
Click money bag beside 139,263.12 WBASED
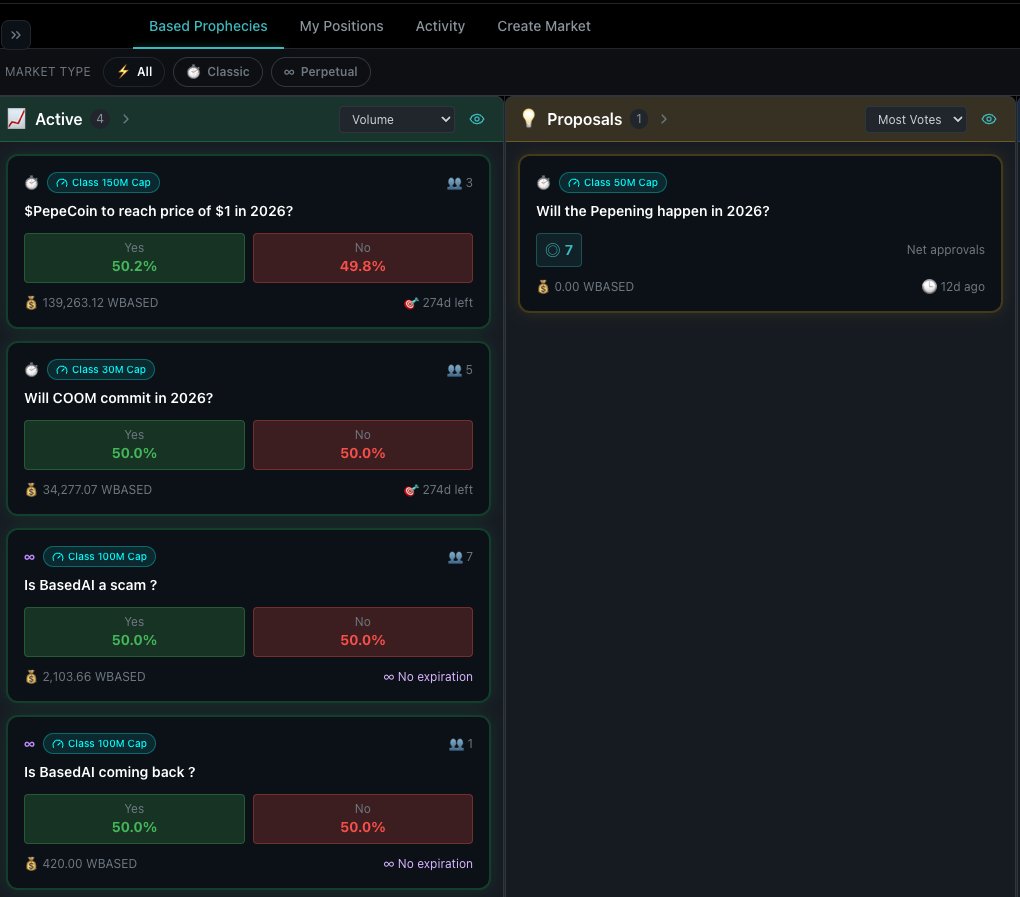31,302
